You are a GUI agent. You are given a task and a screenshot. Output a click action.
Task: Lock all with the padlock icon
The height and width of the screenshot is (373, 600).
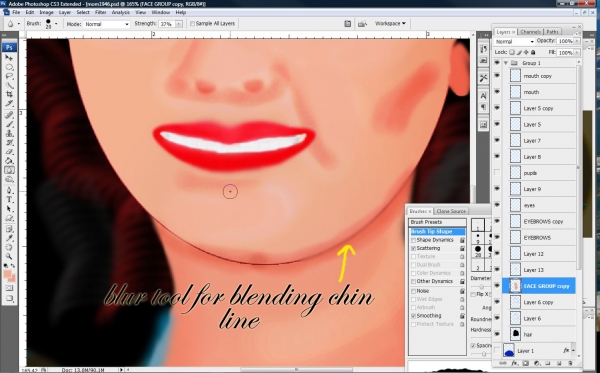(x=533, y=52)
